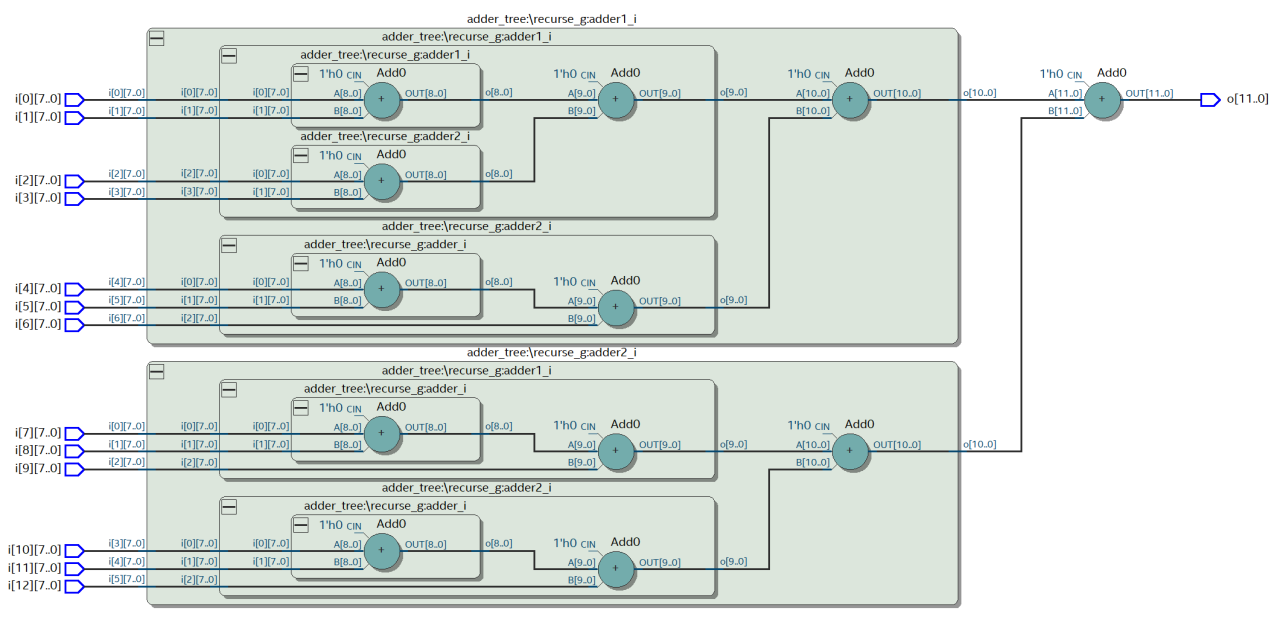Collapse adder2_i block holding i[2], i[3] adder

pyautogui.click(x=300, y=156)
